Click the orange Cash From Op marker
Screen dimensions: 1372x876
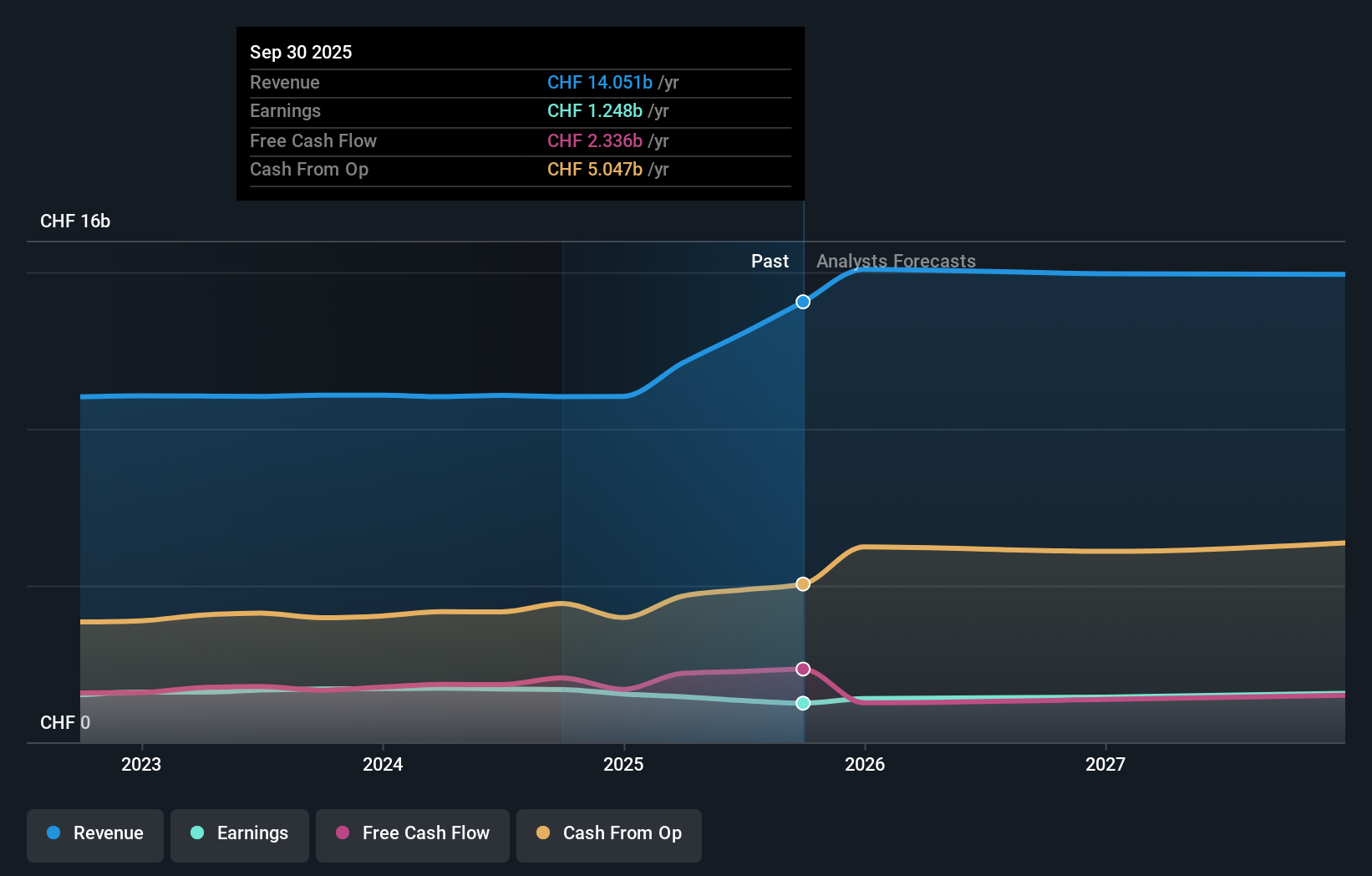click(802, 584)
